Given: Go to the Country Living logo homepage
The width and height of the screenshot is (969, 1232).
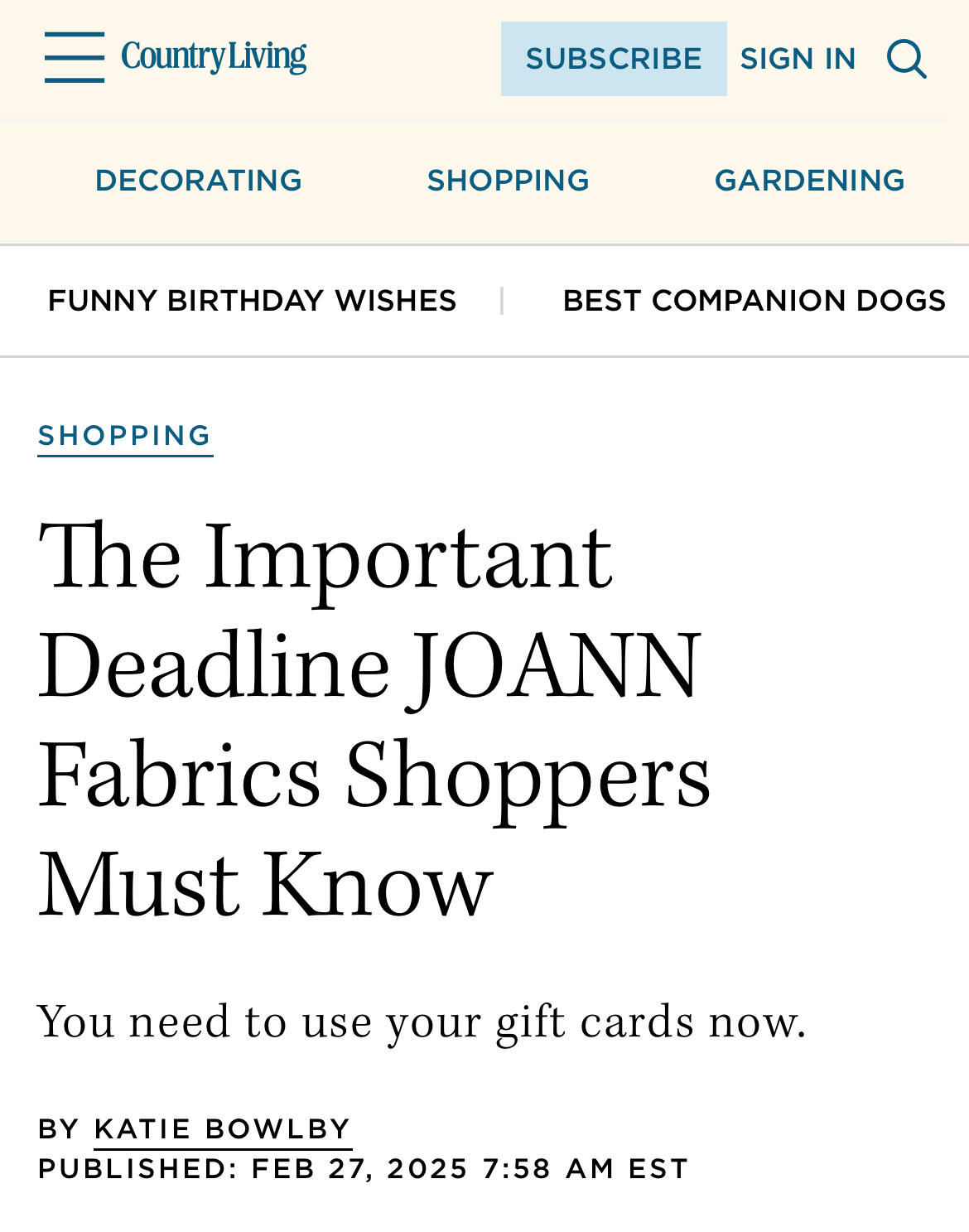Looking at the screenshot, I should click(x=214, y=56).
